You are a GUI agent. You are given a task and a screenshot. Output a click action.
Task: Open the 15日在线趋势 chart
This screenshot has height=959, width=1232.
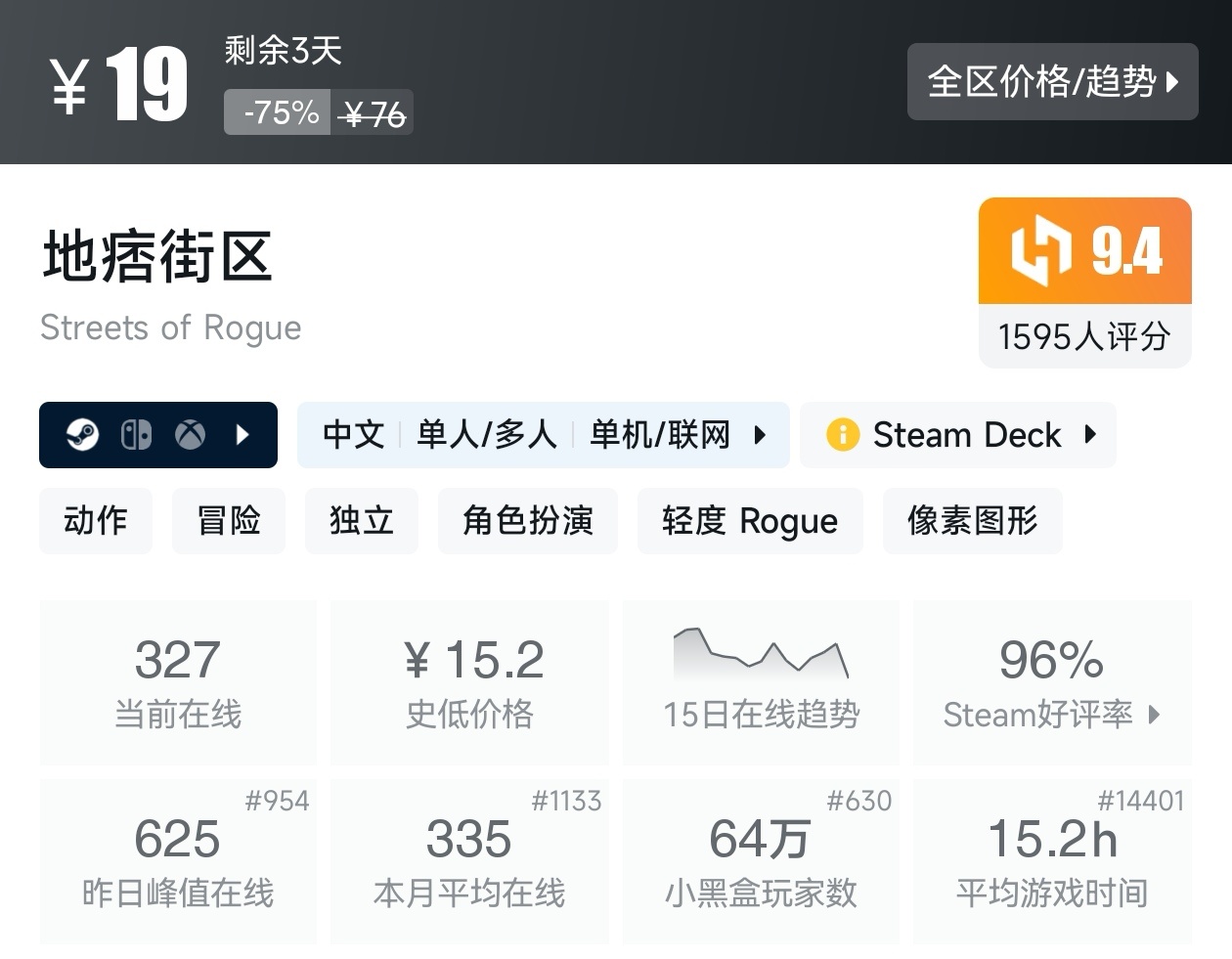[761, 682]
